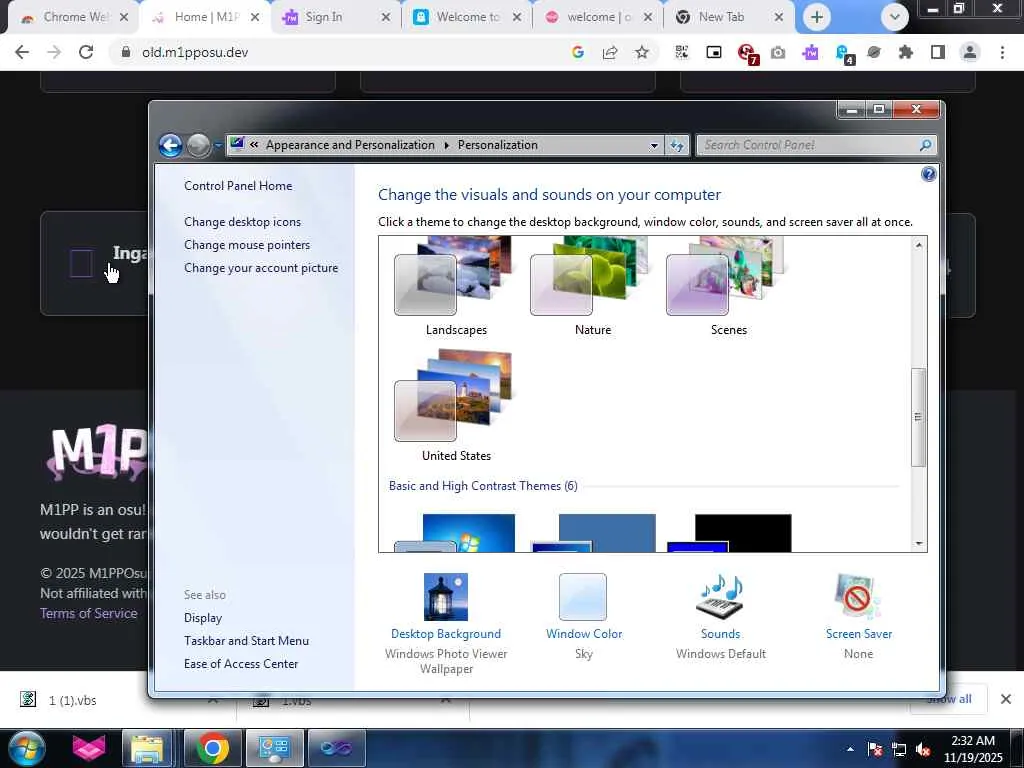Open the Sounds settings icon
1024x768 pixels.
pyautogui.click(x=720, y=597)
